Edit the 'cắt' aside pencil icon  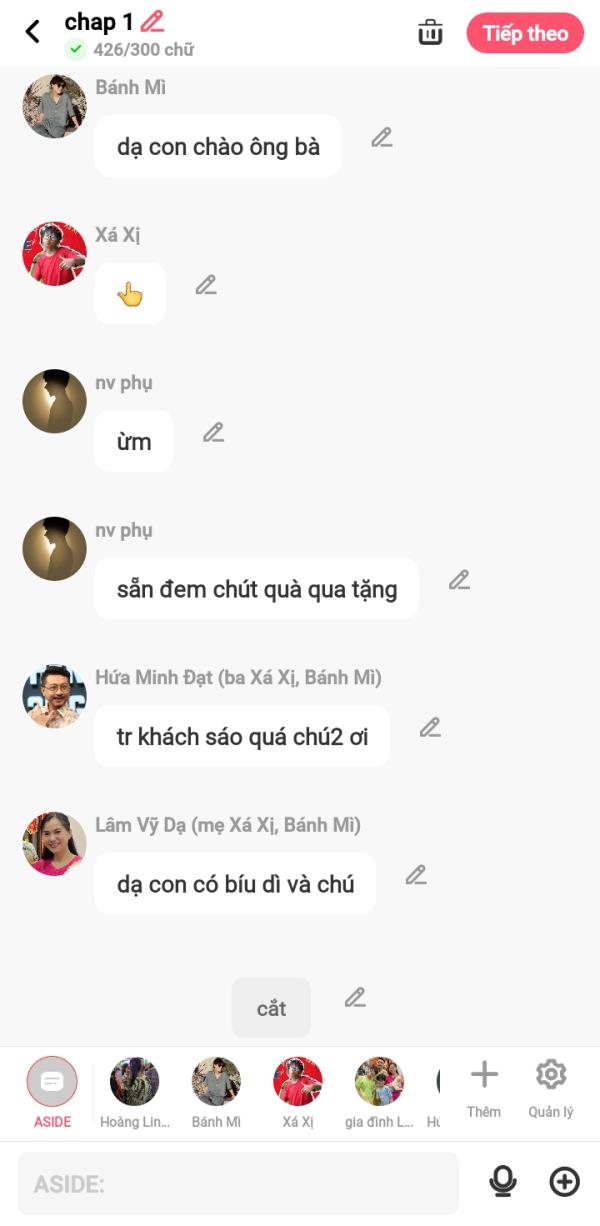[355, 997]
